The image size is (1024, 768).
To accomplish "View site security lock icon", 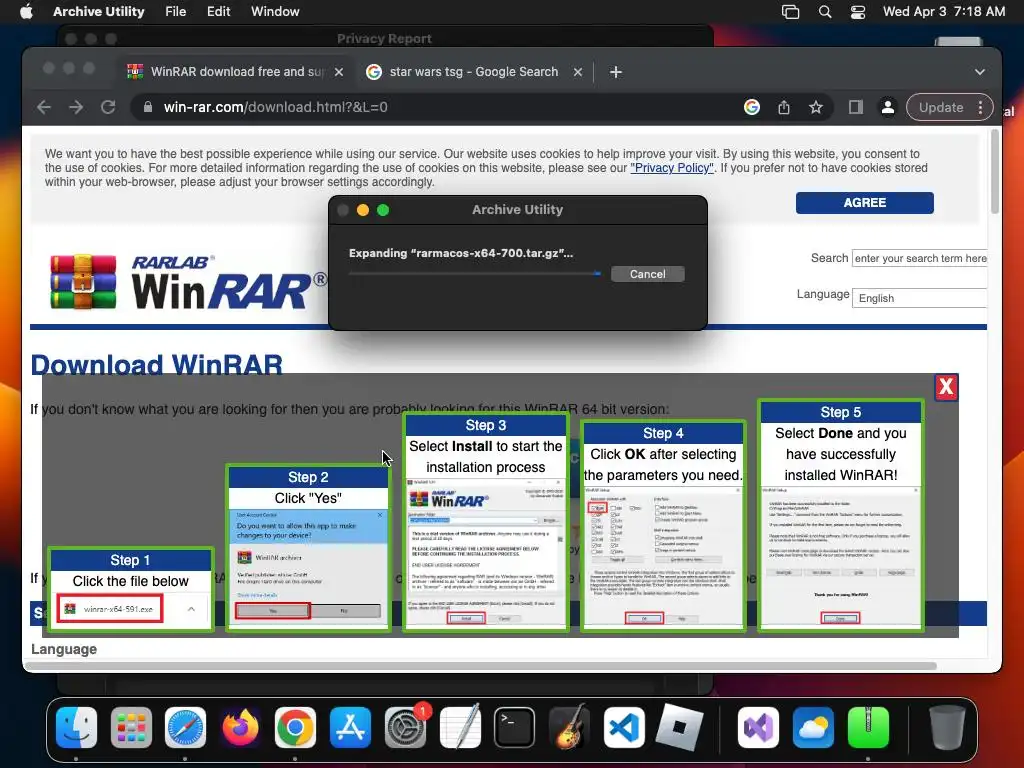I will [148, 107].
